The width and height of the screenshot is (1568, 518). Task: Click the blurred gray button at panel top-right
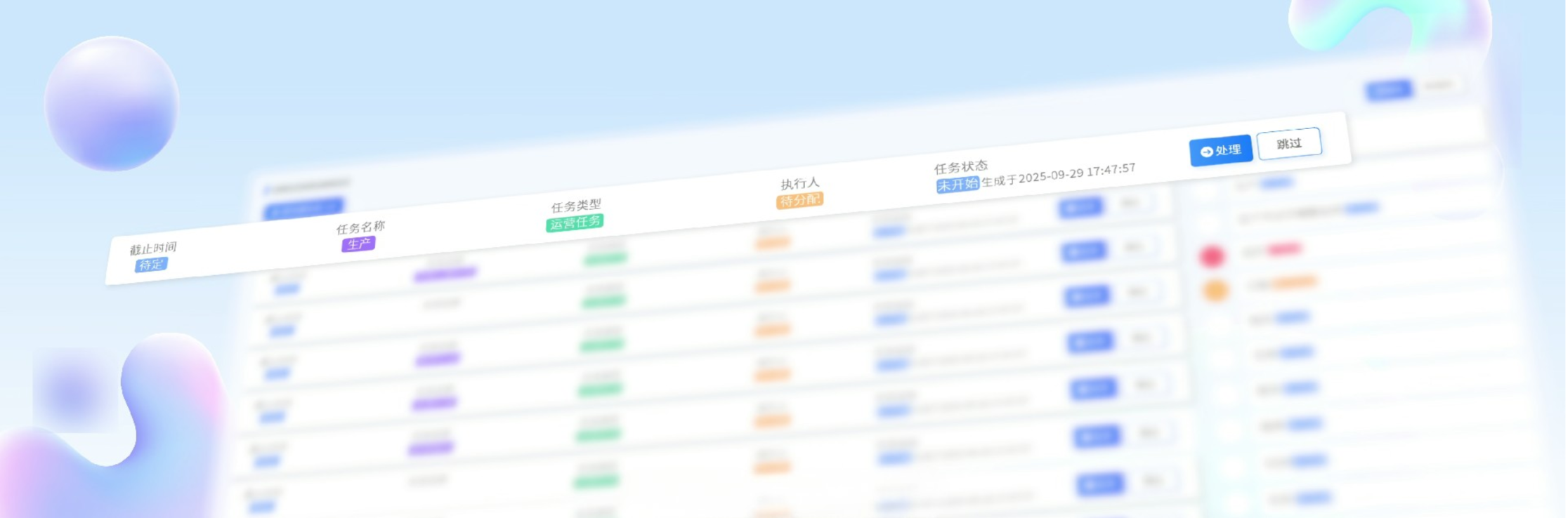(x=1438, y=86)
